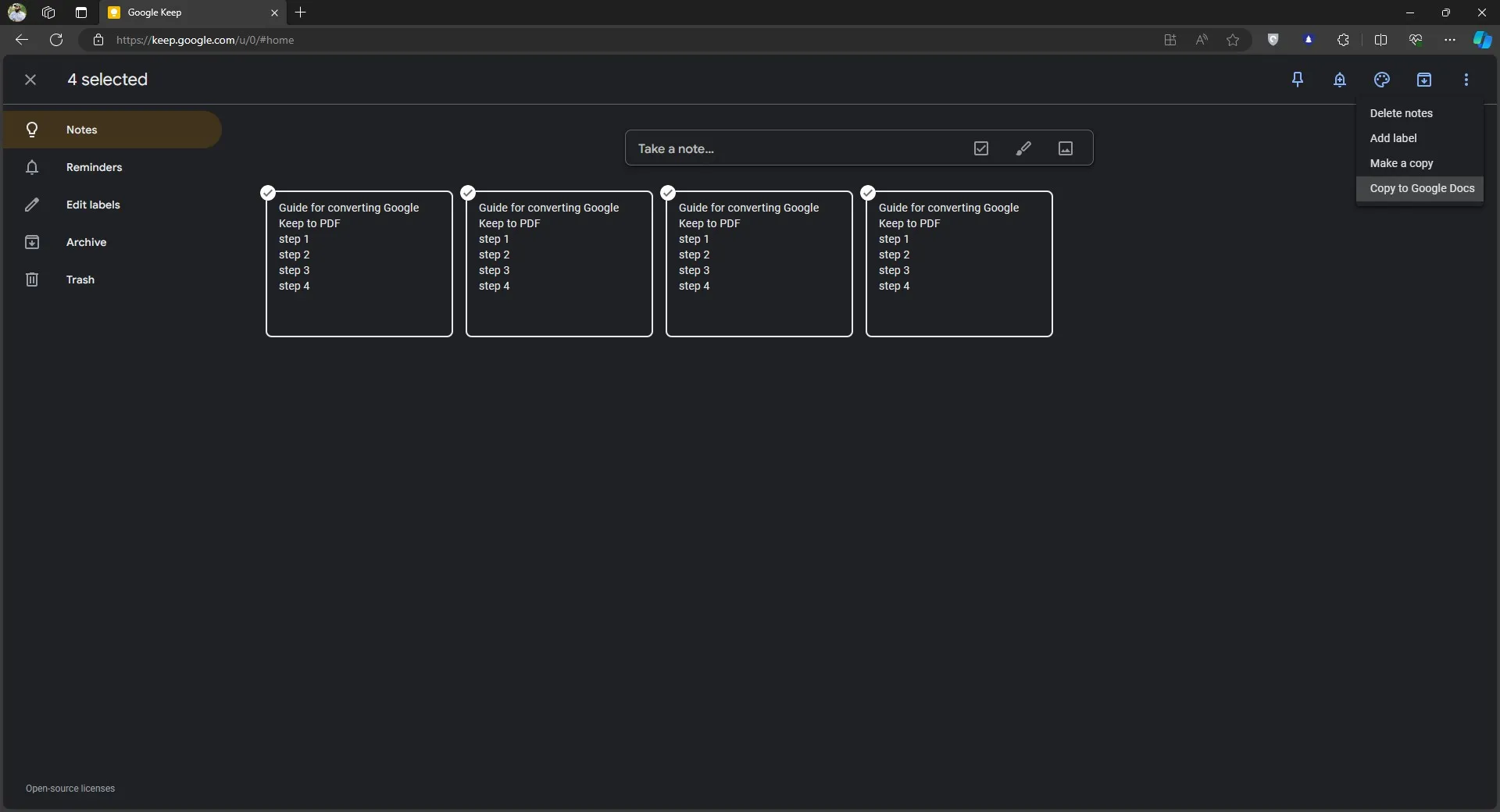Viewport: 1500px width, 812px height.
Task: Archive the selected notes from toolbar
Action: point(1424,80)
